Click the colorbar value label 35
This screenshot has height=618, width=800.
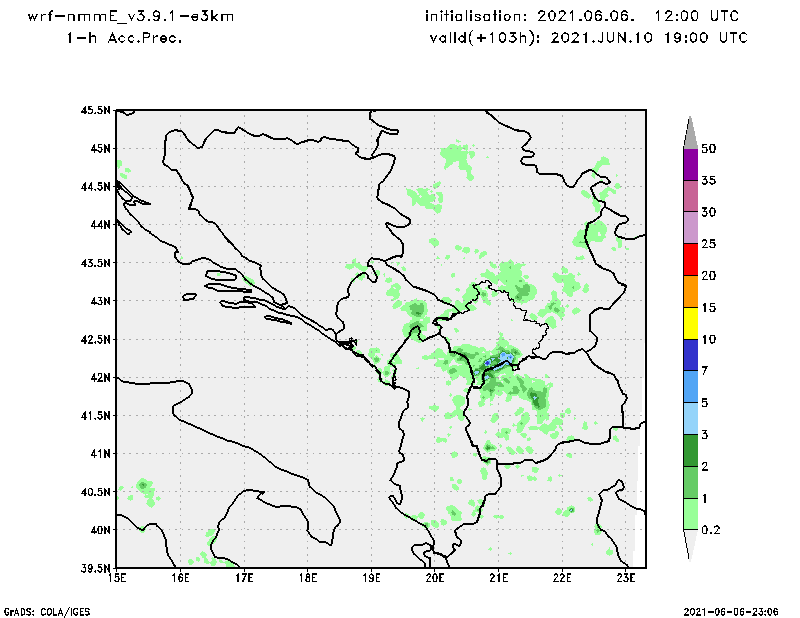pyautogui.click(x=709, y=180)
